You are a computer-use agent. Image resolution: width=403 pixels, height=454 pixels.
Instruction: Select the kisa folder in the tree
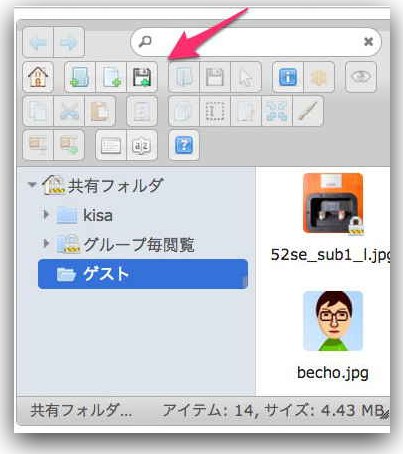point(97,215)
